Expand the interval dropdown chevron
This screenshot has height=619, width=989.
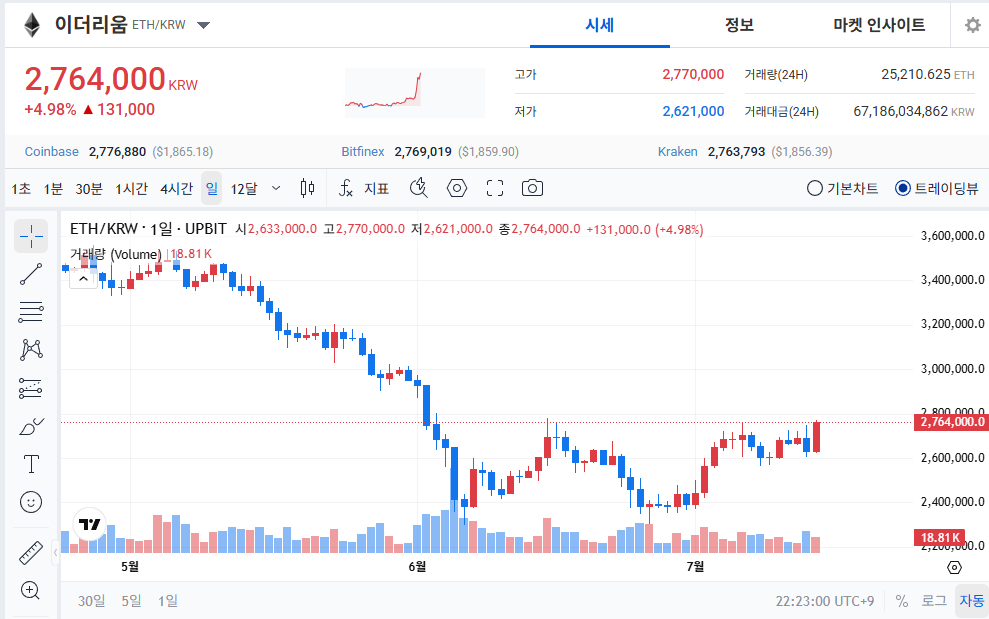click(276, 188)
